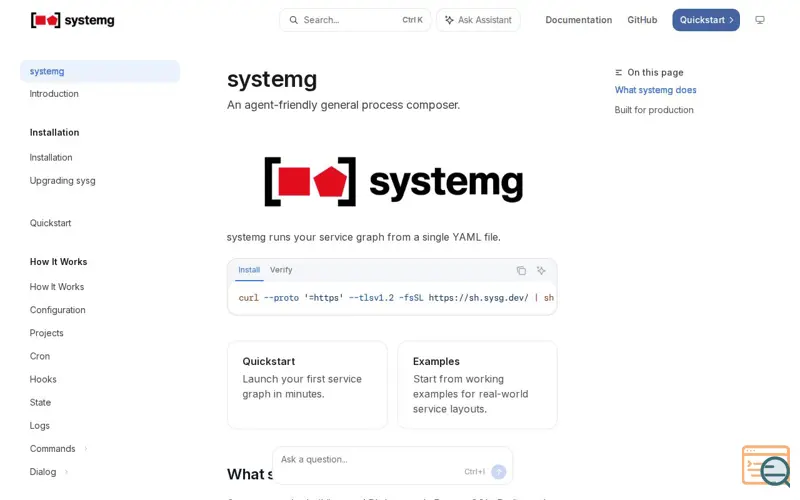
Task: Jump to Built for production section
Action: tap(654, 110)
